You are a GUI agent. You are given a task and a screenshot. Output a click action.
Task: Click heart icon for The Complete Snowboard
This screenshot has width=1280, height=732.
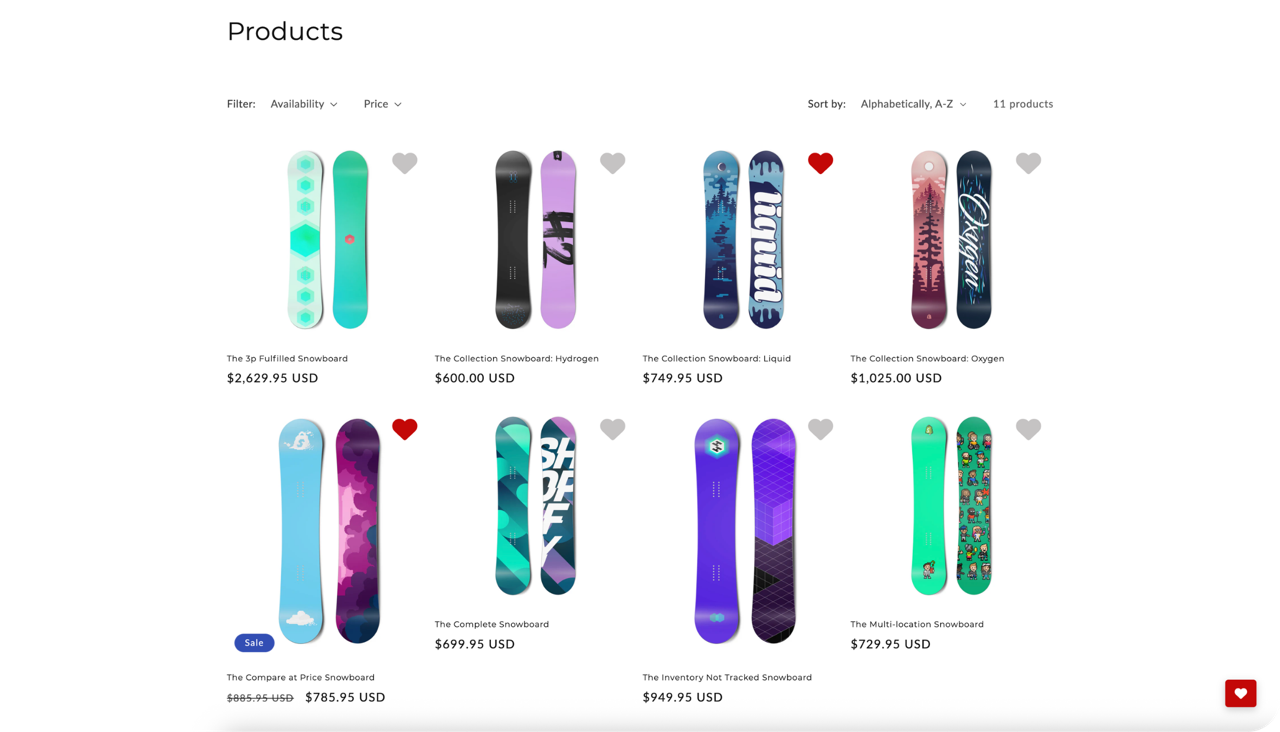(x=612, y=429)
